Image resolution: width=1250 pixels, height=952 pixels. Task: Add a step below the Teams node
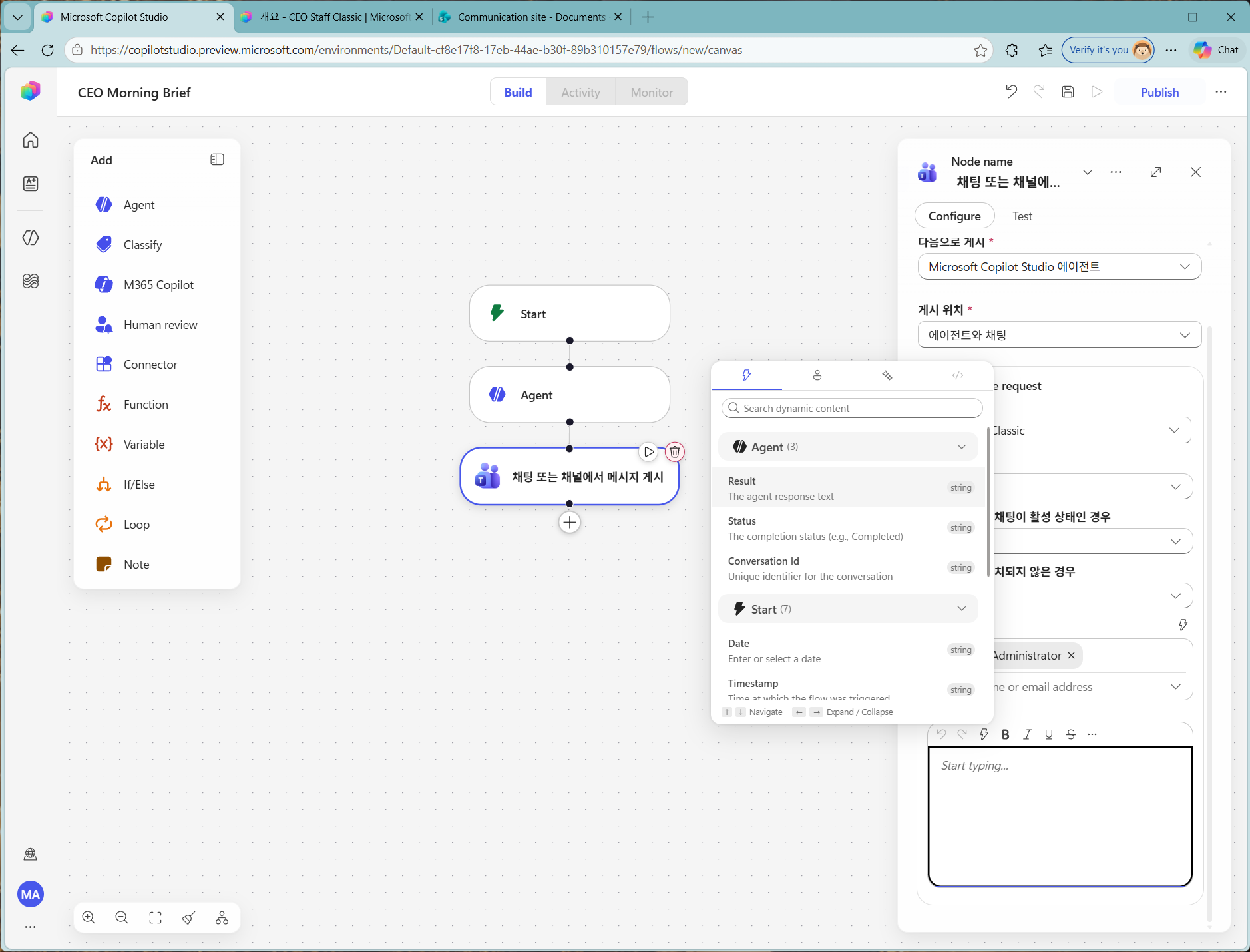(570, 523)
